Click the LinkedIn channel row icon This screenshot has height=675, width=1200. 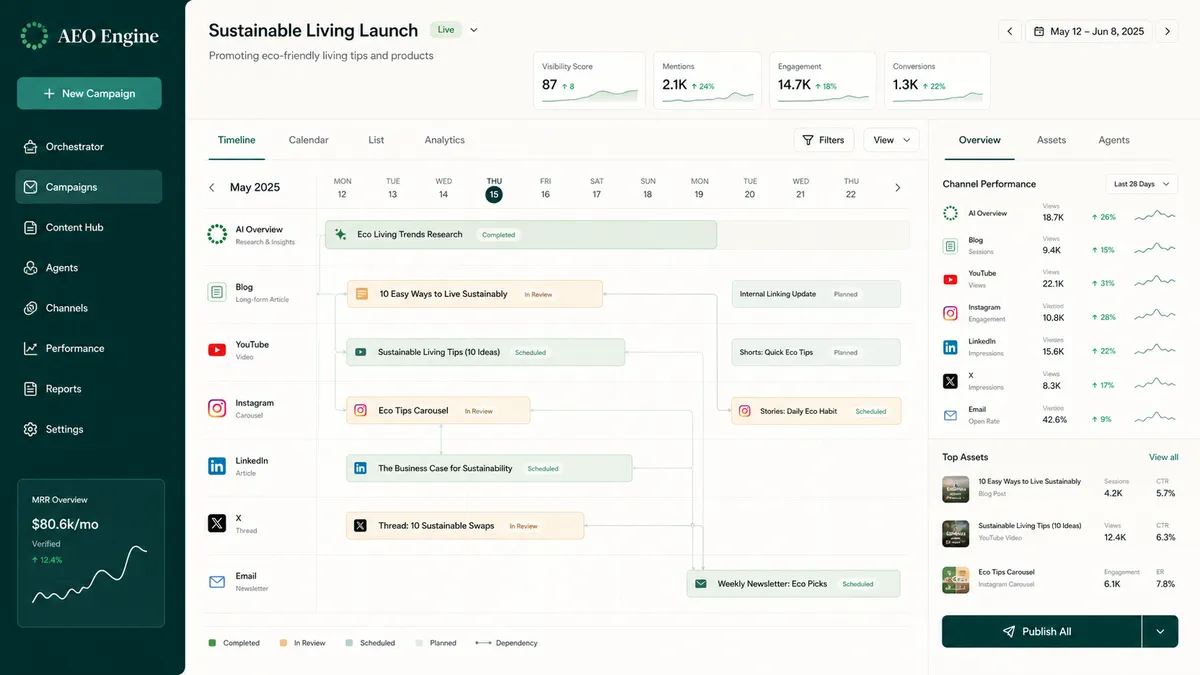tap(217, 466)
